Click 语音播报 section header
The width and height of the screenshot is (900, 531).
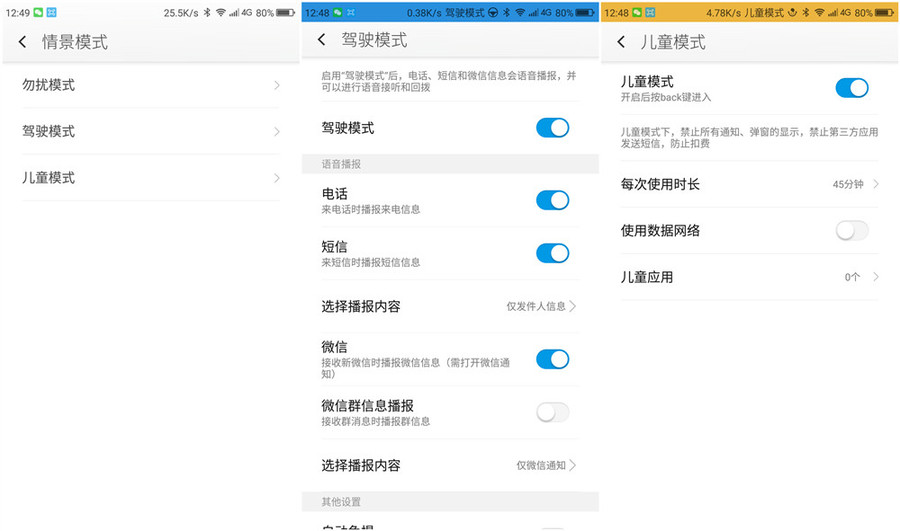click(450, 164)
